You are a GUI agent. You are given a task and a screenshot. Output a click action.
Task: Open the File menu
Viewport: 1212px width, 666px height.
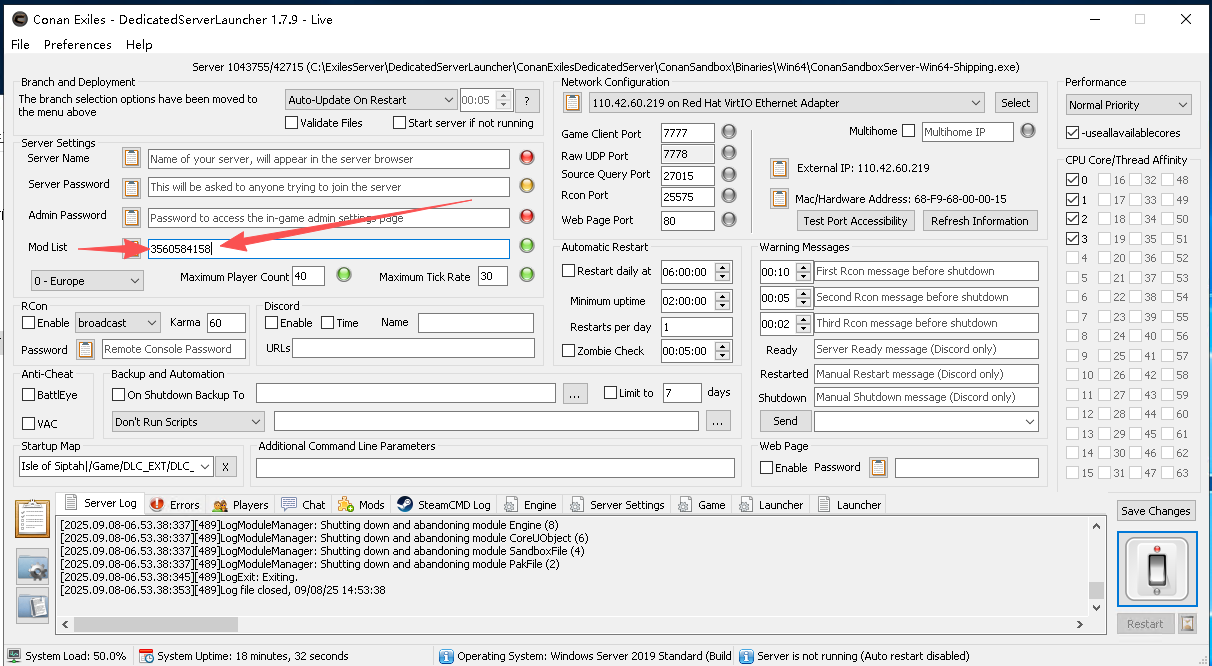point(20,45)
